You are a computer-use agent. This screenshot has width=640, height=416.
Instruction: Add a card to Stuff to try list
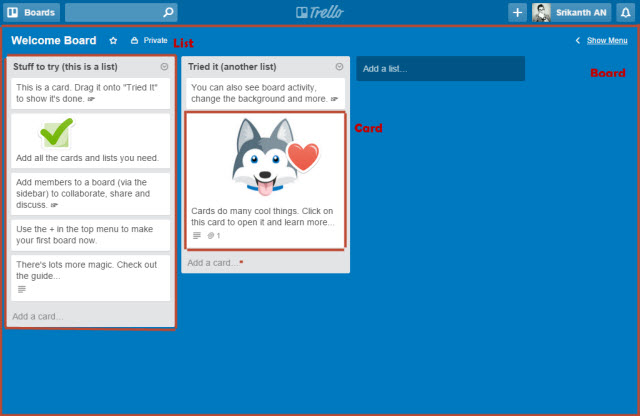point(38,316)
